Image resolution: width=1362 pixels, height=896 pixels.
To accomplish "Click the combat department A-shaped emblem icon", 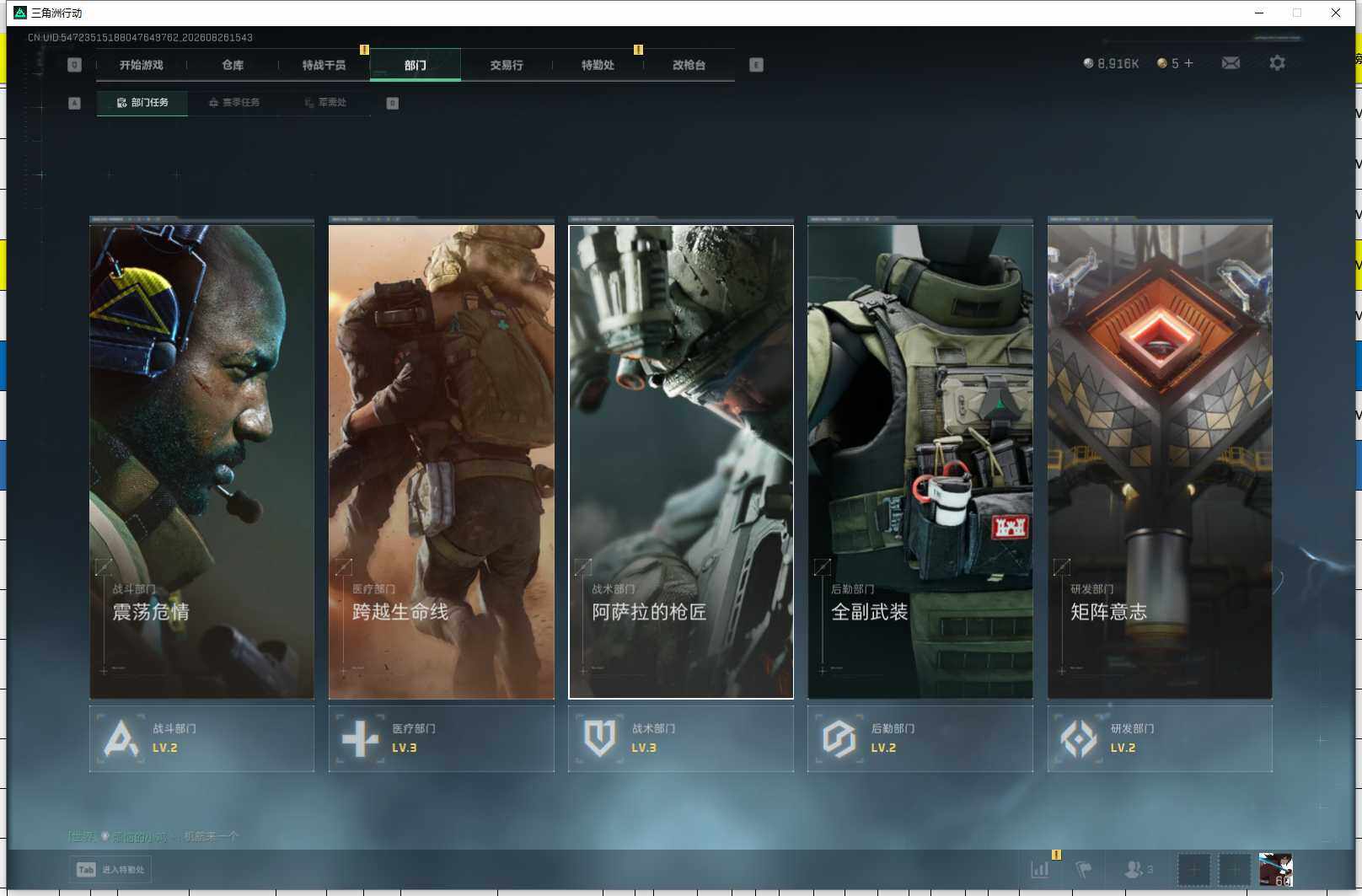I will point(121,738).
